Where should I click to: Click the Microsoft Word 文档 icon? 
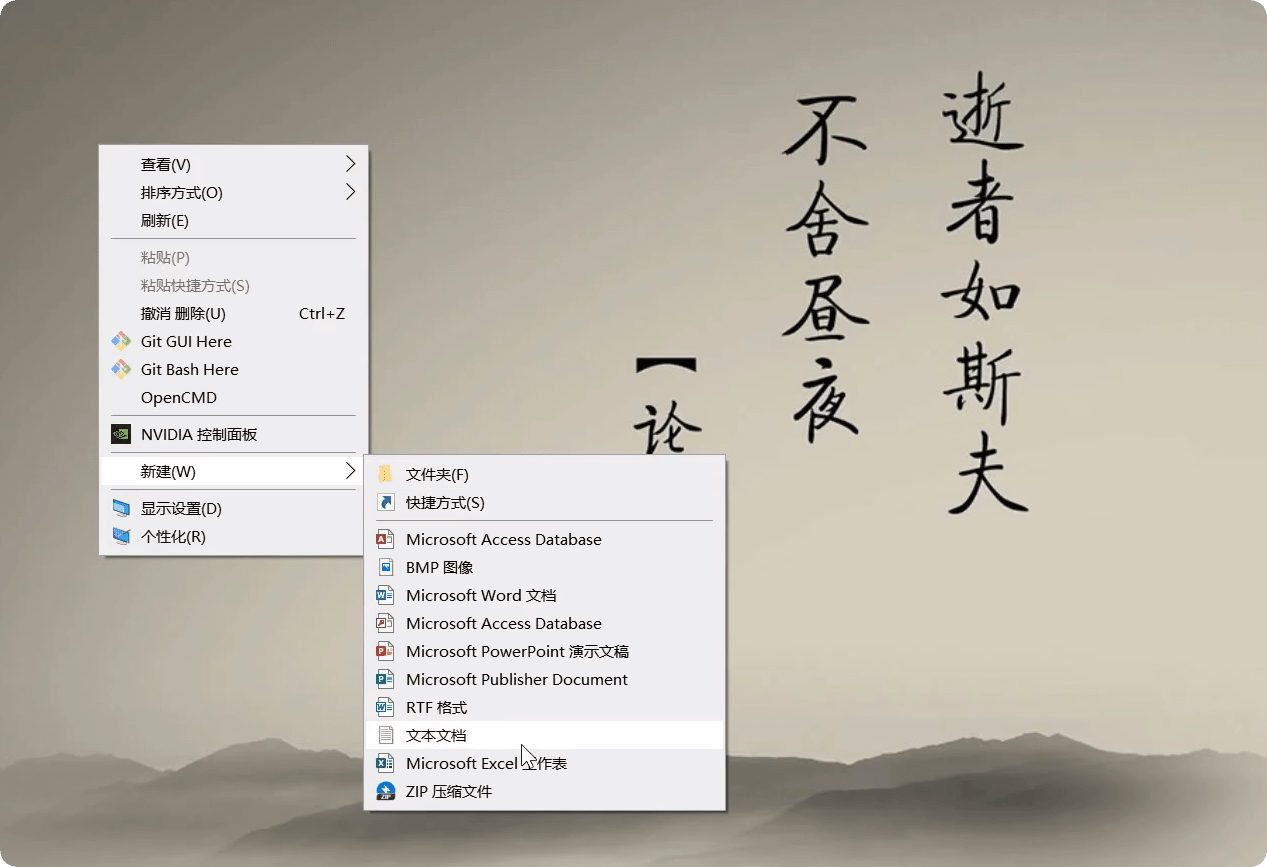click(x=385, y=595)
